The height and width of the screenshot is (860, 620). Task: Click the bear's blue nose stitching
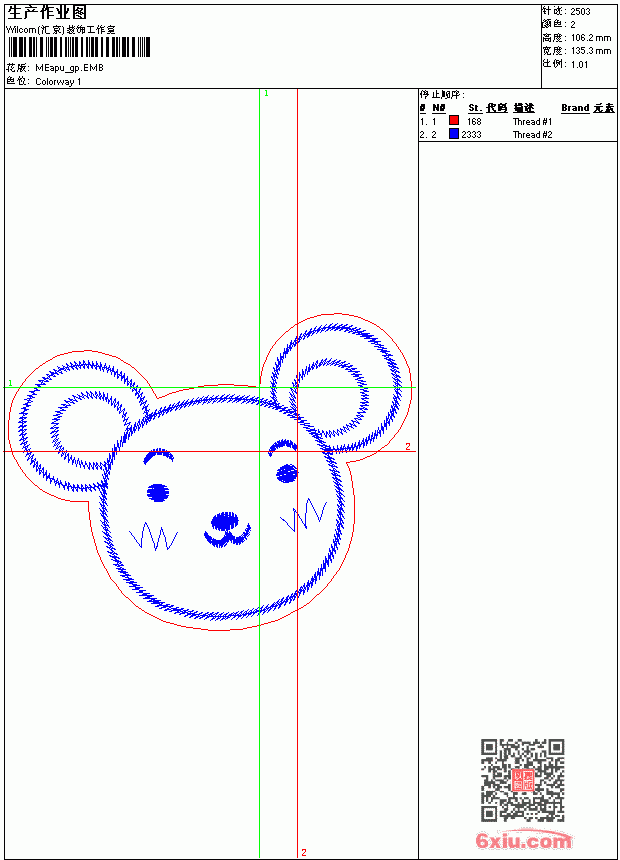227,529
